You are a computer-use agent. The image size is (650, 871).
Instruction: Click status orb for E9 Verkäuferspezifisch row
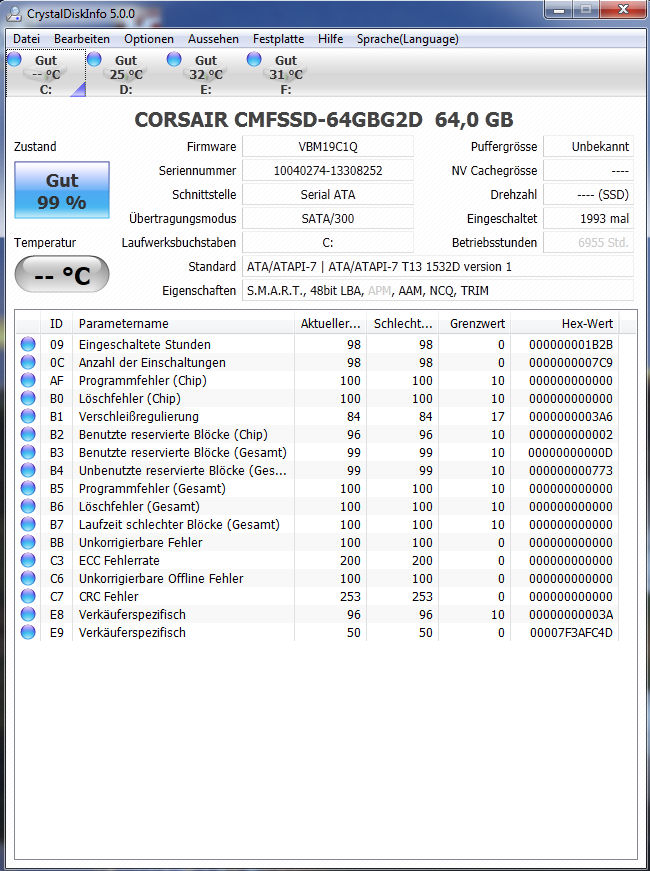pos(28,632)
